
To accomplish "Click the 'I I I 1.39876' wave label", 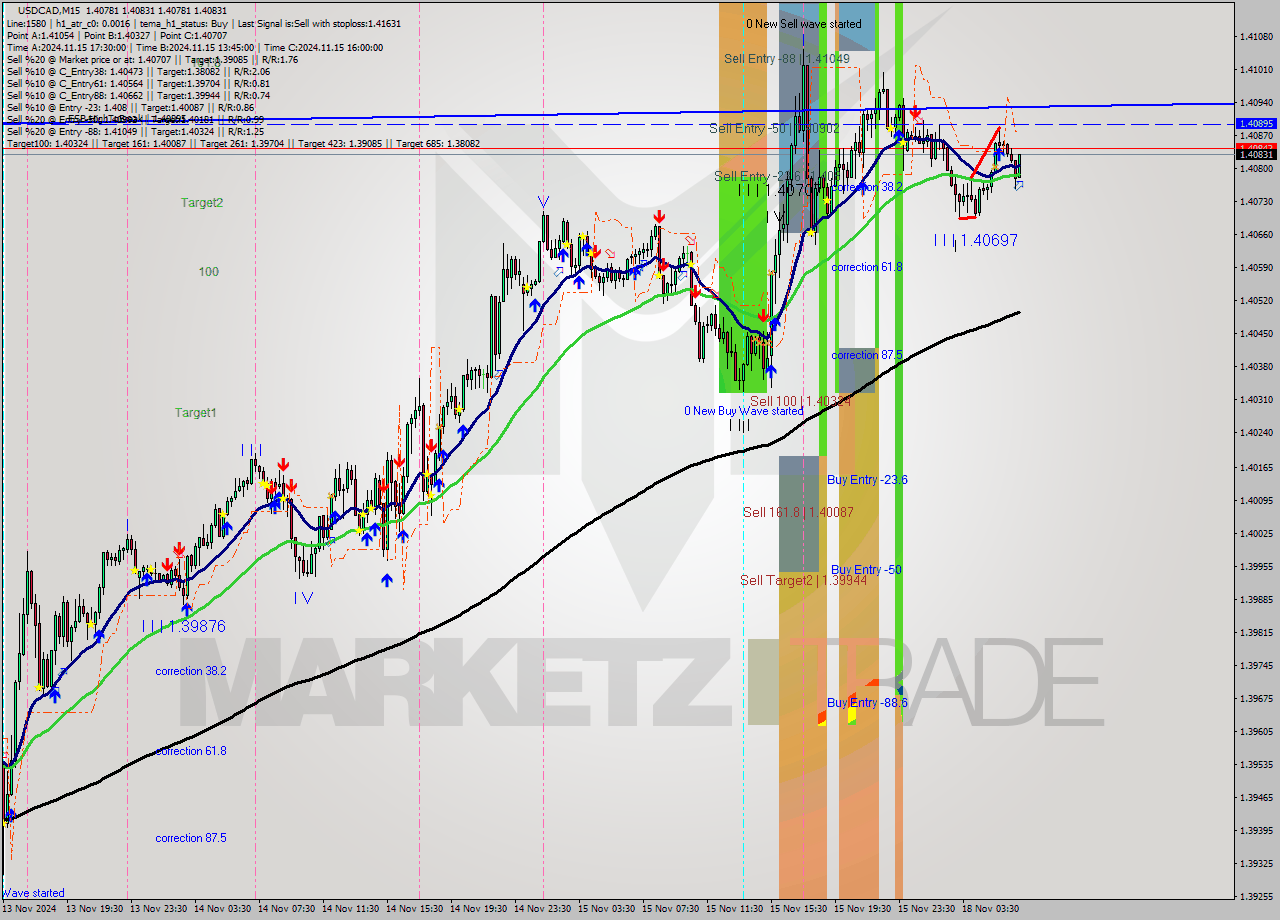I will click(x=183, y=626).
